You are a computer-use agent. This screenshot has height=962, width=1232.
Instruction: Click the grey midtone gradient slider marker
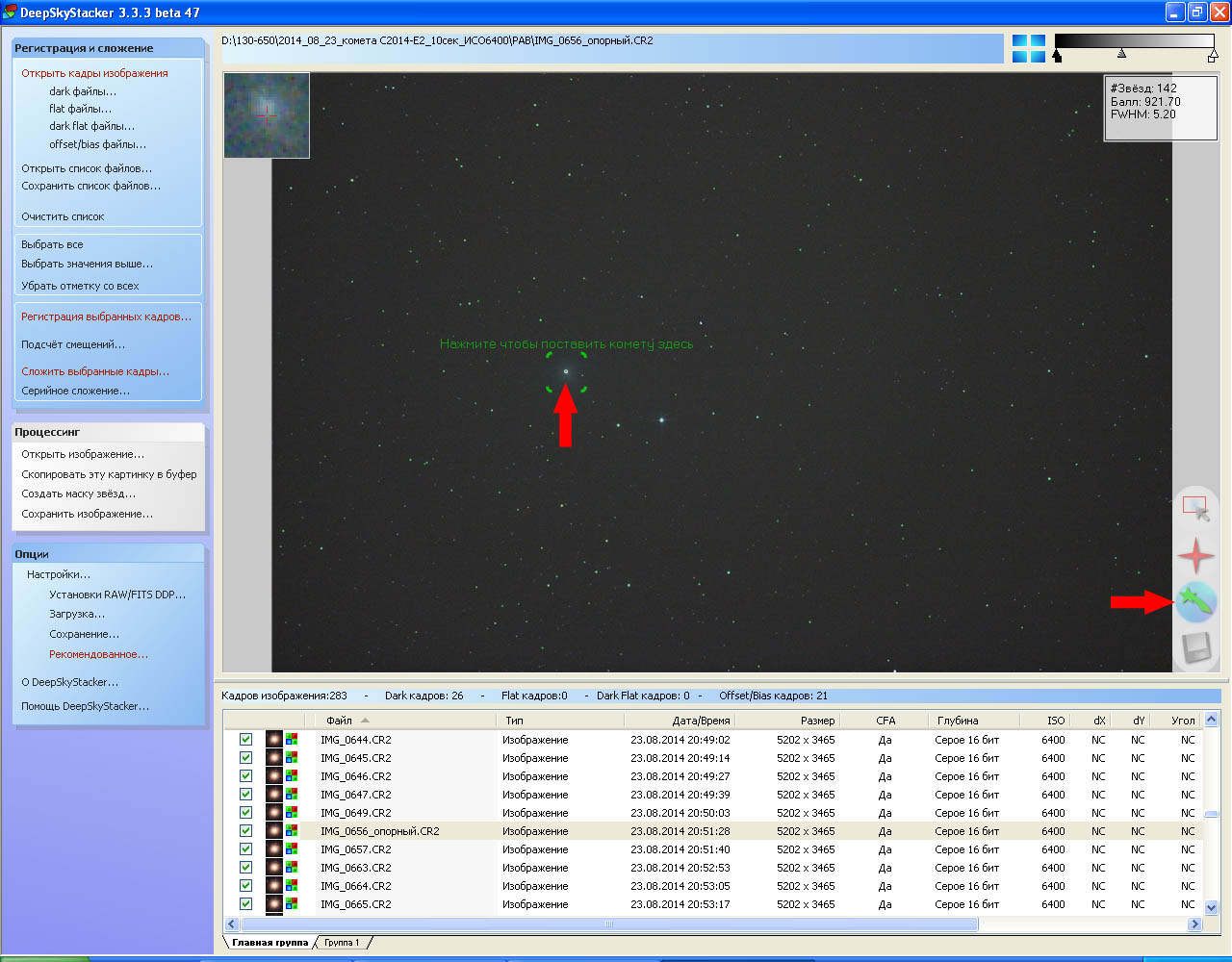pos(1121,54)
